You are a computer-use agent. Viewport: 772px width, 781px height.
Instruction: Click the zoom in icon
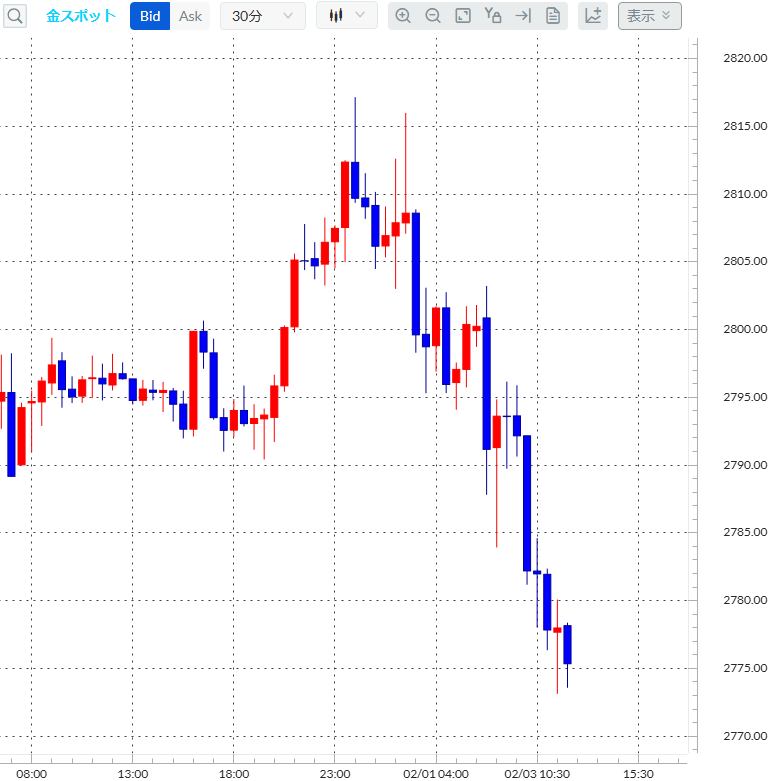[402, 16]
